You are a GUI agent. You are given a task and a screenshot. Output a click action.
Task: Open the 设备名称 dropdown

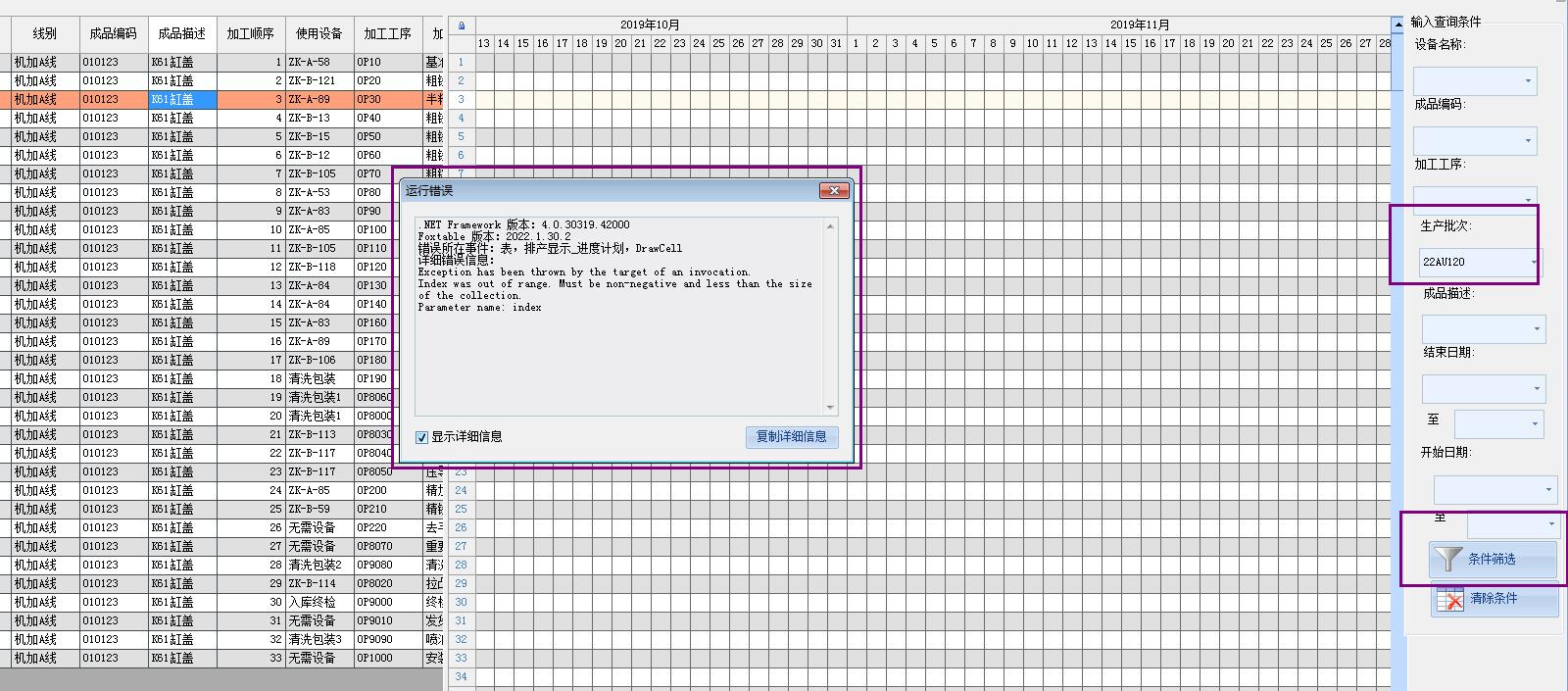[x=1527, y=81]
